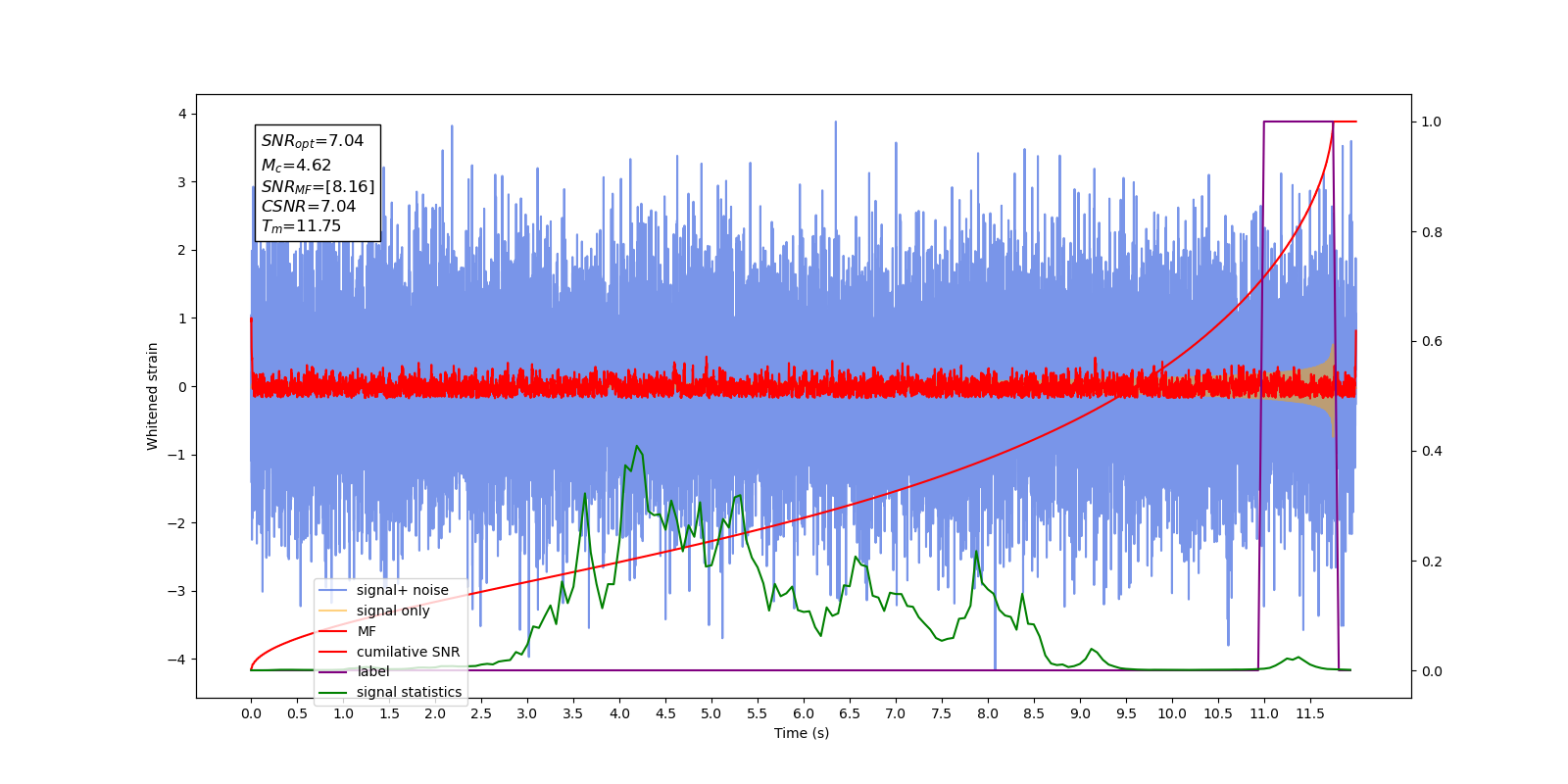Click the Tm=11.75 annotation line
The height and width of the screenshot is (784, 1568).
tap(301, 226)
